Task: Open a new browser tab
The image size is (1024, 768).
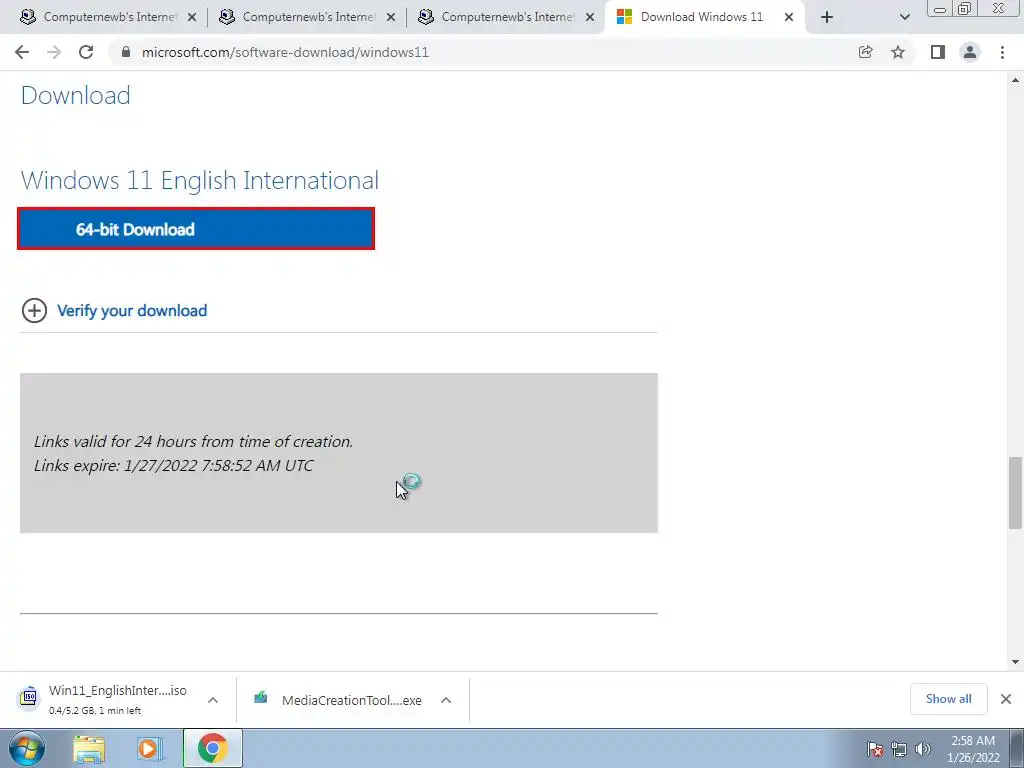Action: tap(827, 18)
